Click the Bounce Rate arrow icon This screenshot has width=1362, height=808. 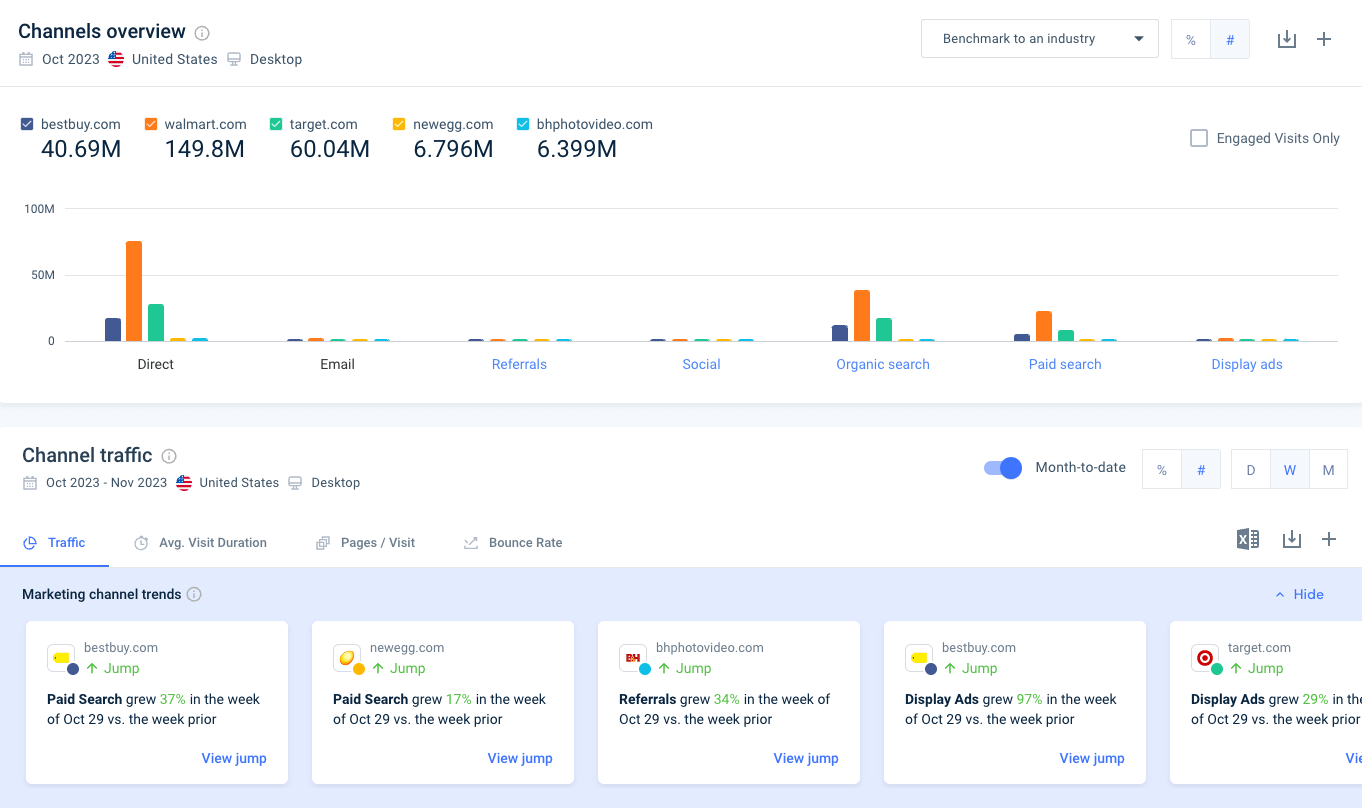[x=471, y=543]
